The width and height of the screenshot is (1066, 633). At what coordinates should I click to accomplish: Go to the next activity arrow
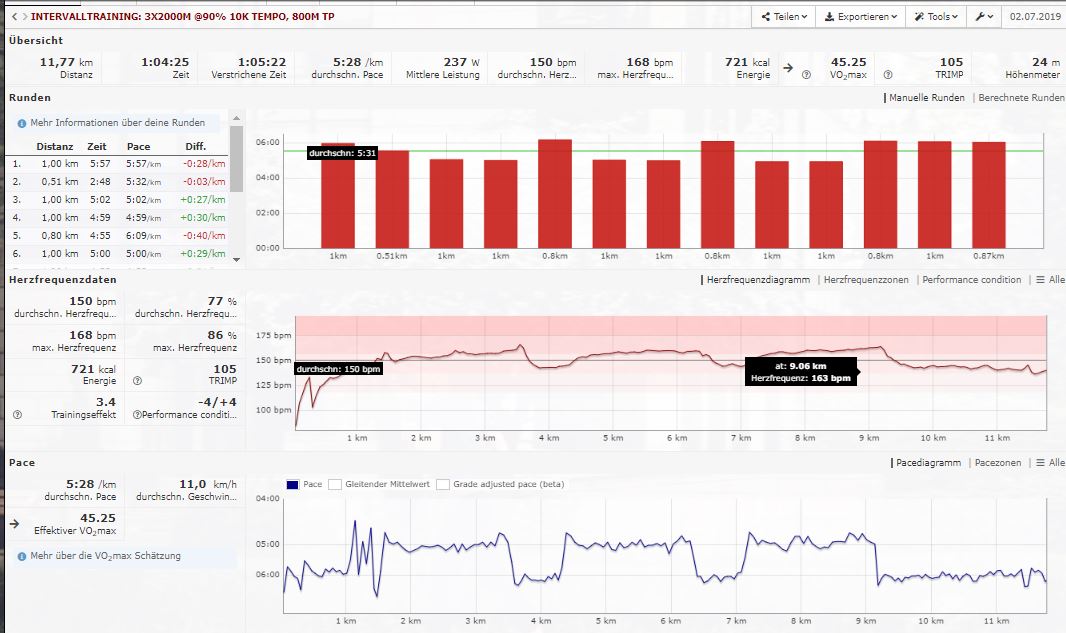(x=23, y=17)
